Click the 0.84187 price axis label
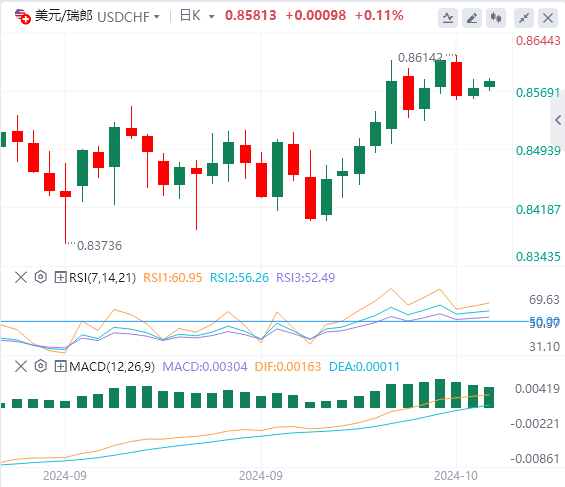The image size is (565, 487). pos(538,210)
